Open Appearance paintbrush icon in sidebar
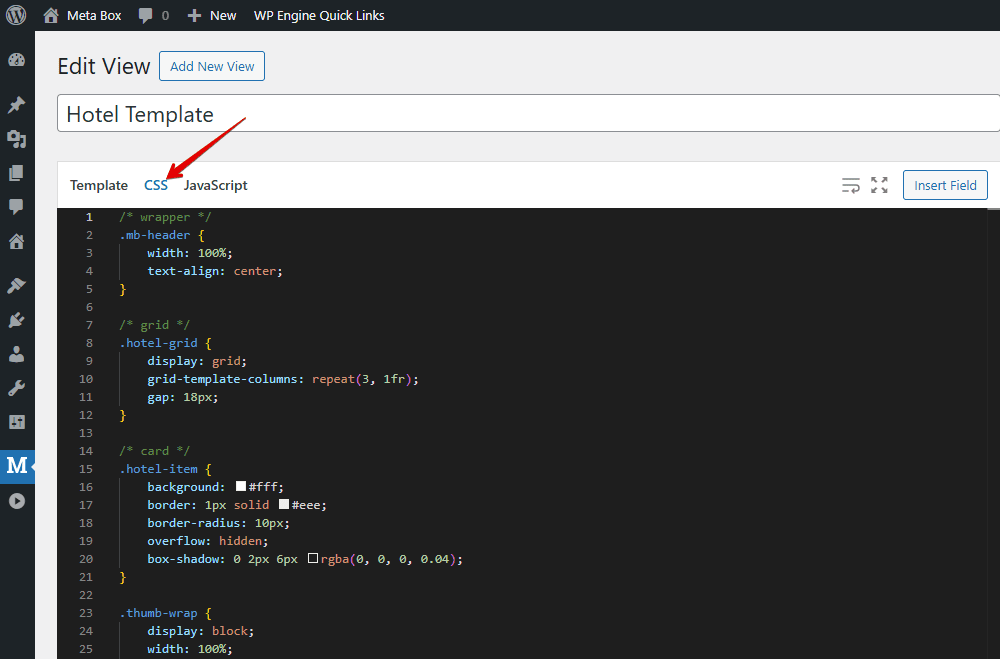Viewport: 1000px width, 659px height. pyautogui.click(x=16, y=286)
